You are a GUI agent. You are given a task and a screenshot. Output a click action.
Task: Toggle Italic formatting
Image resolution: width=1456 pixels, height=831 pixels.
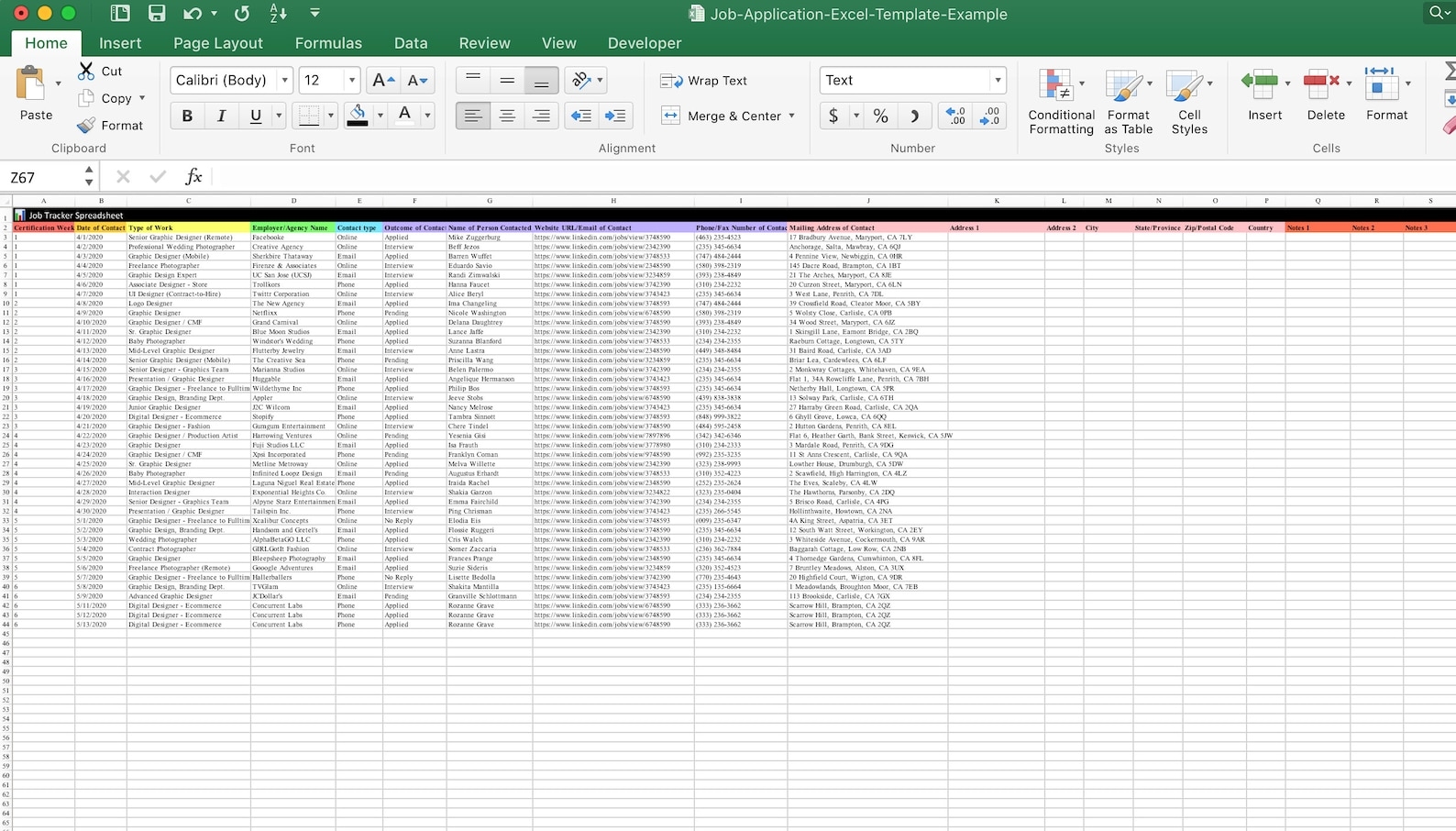pyautogui.click(x=221, y=116)
